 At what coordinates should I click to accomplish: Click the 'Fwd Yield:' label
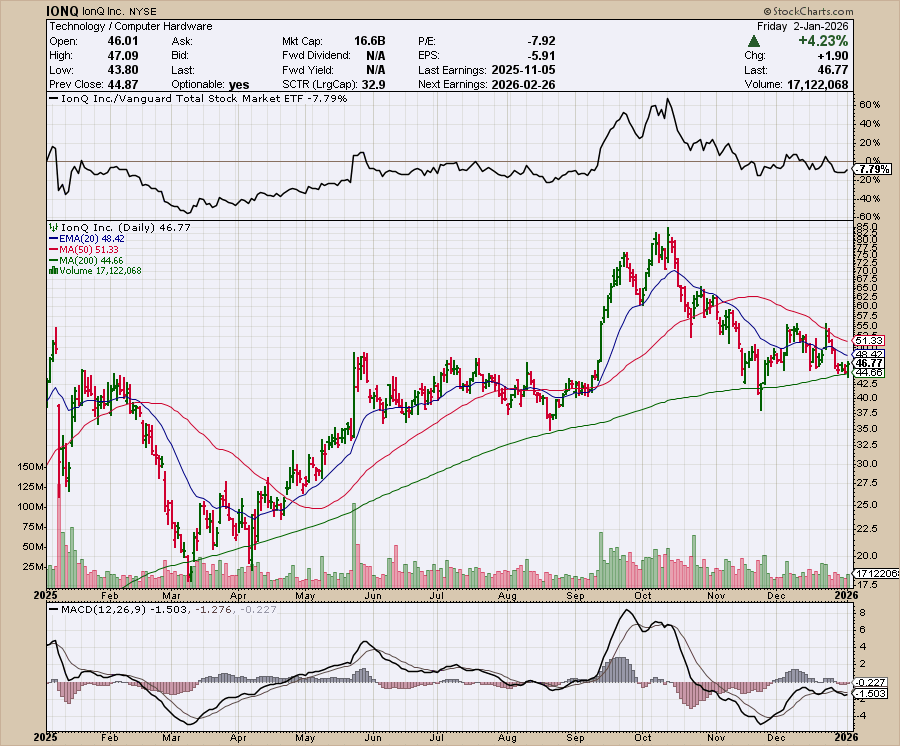(308, 70)
